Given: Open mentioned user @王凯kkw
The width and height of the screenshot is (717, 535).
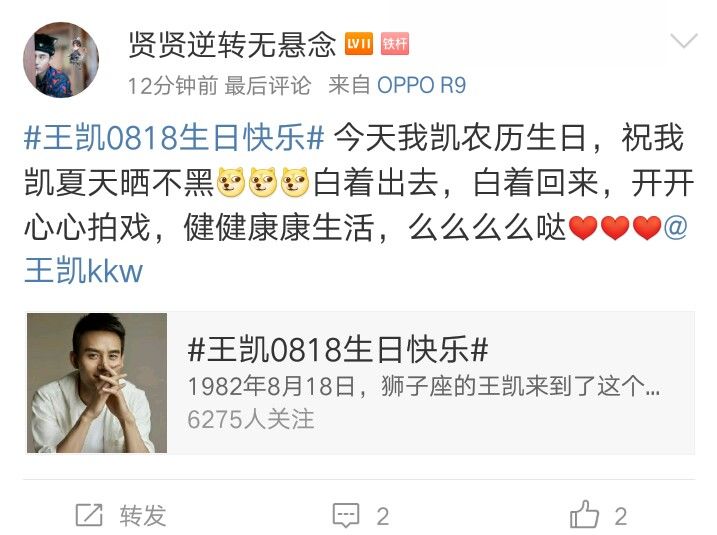Looking at the screenshot, I should pos(84,271).
